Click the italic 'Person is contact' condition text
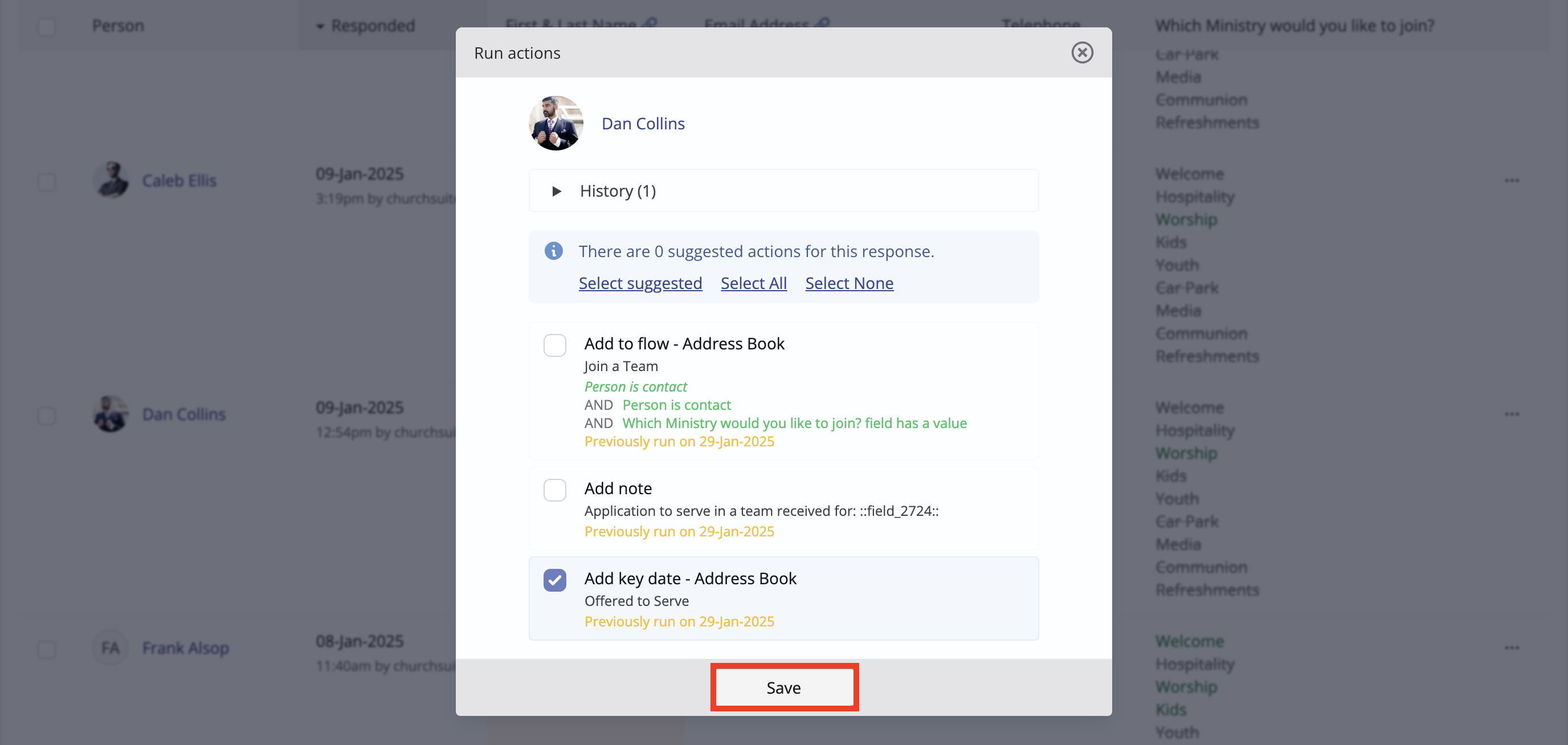This screenshot has height=745, width=1568. click(635, 386)
